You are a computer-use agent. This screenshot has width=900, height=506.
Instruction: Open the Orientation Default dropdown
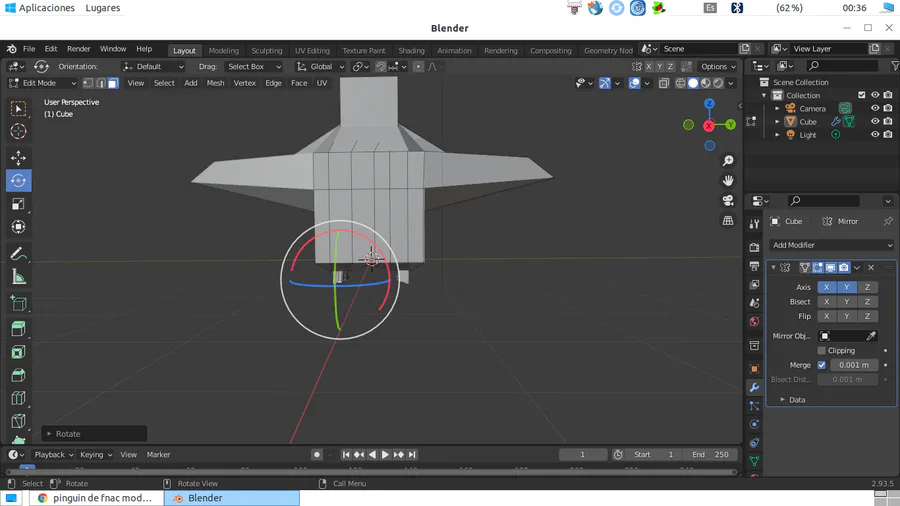[153, 67]
